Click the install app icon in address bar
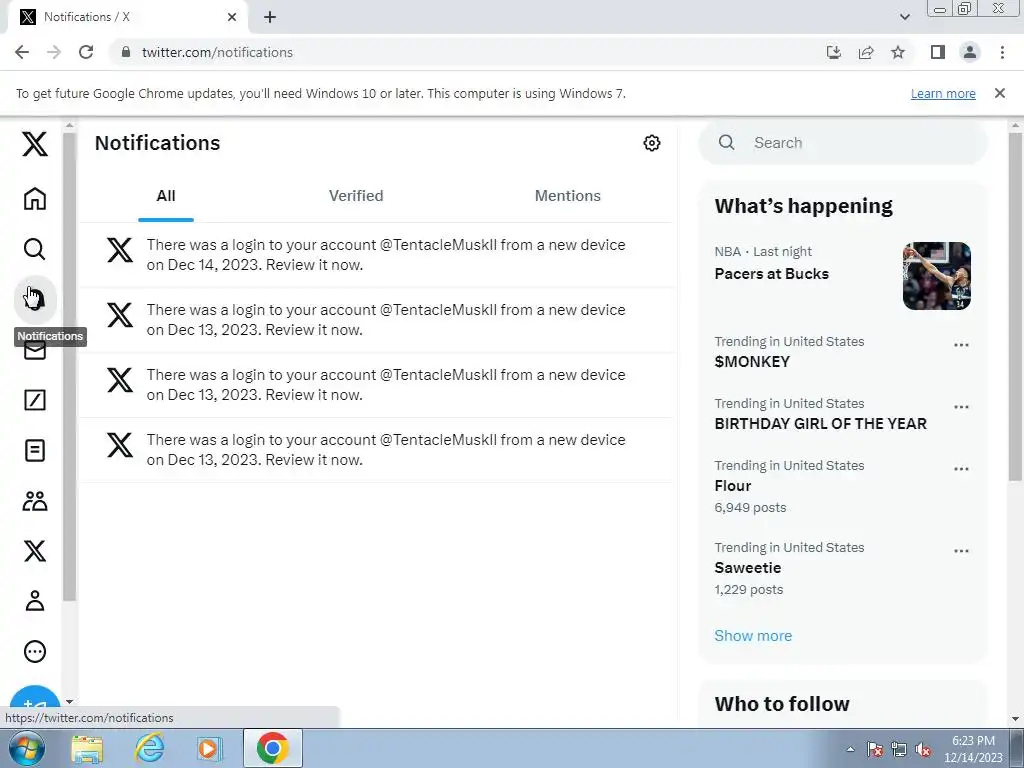The width and height of the screenshot is (1024, 768). (x=834, y=52)
